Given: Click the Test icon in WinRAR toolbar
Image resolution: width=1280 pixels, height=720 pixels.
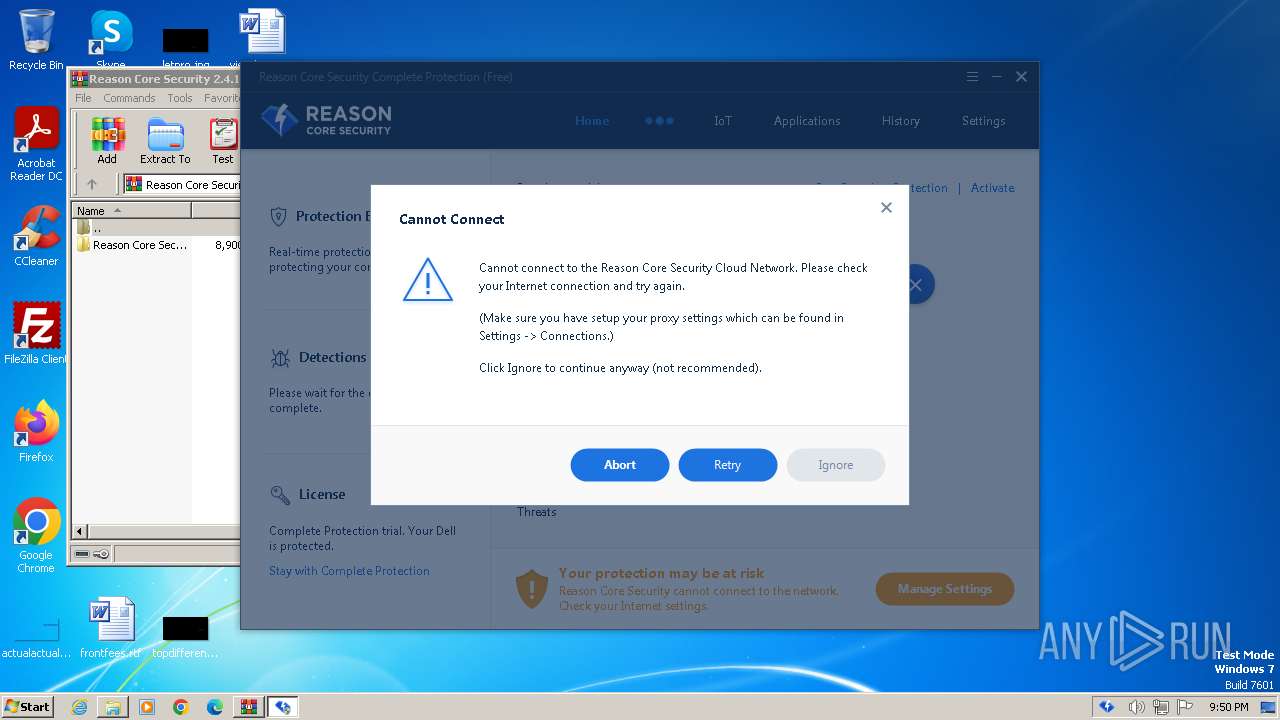Looking at the screenshot, I should pos(223,141).
